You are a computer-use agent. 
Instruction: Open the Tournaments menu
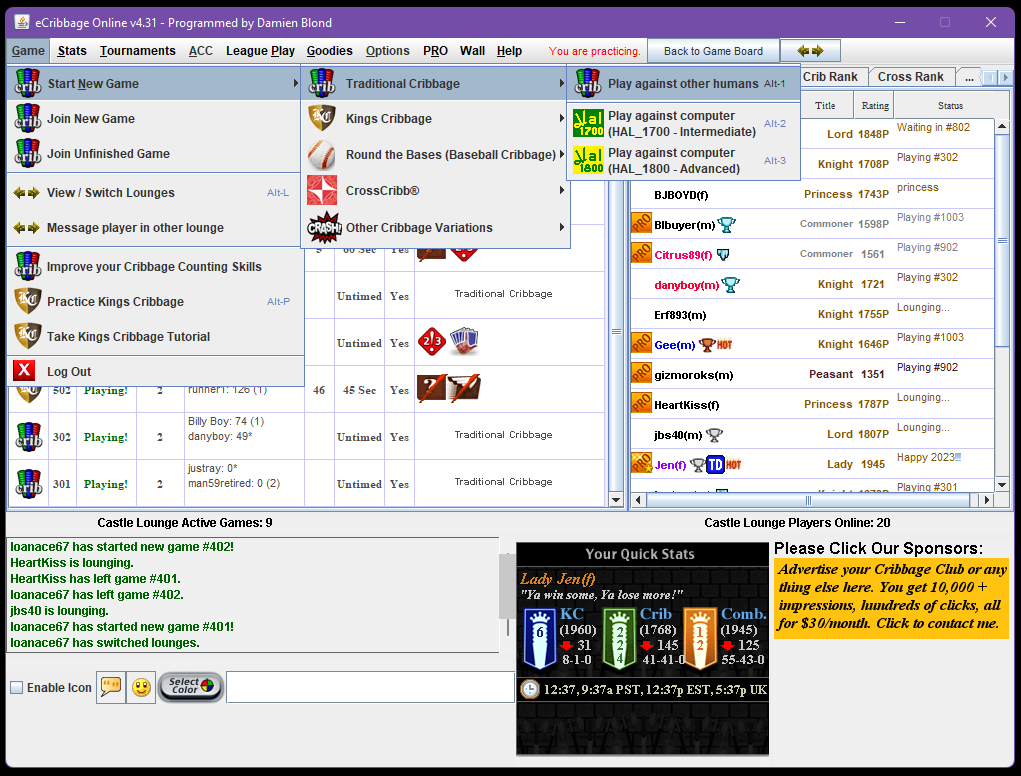point(137,51)
